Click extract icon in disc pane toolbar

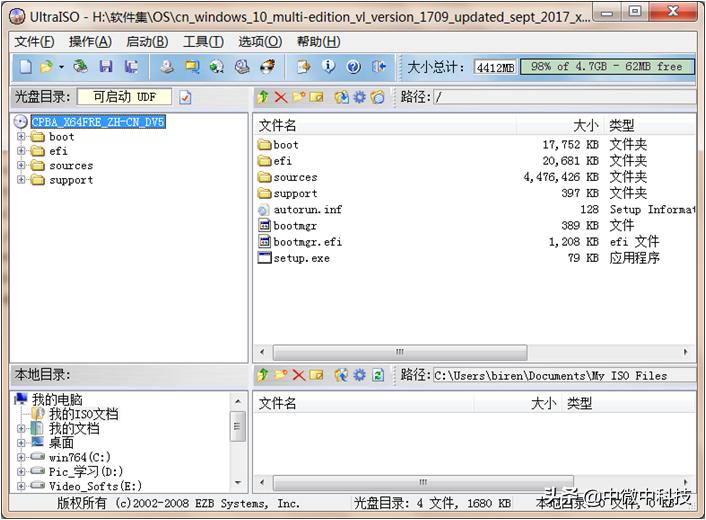point(341,97)
